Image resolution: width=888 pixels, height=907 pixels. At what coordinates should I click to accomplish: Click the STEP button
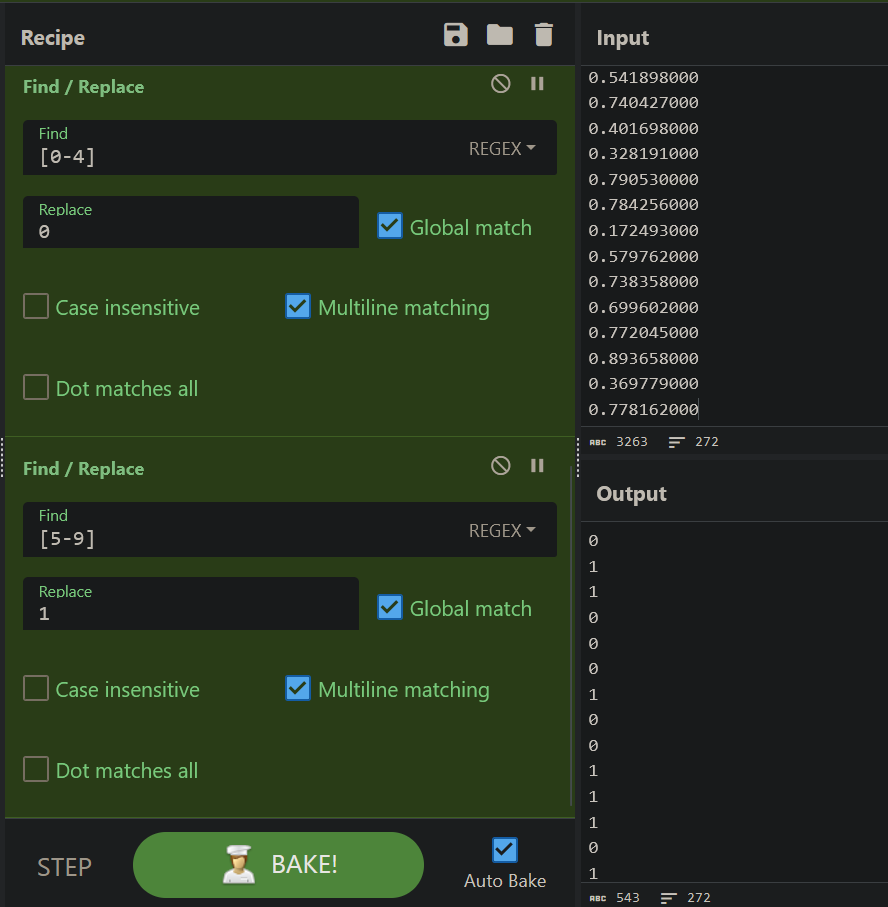[x=64, y=867]
